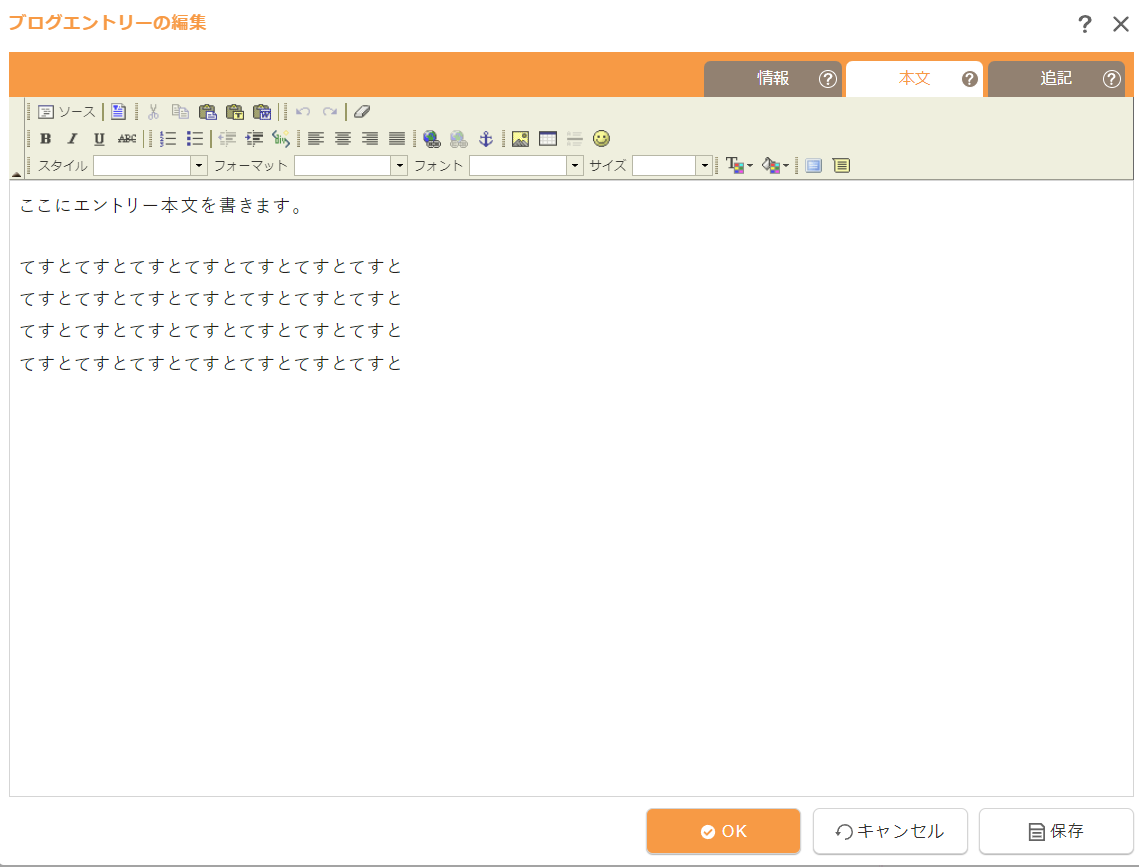Open the スタイル dropdown
This screenshot has width=1139, height=867.
pyautogui.click(x=150, y=166)
